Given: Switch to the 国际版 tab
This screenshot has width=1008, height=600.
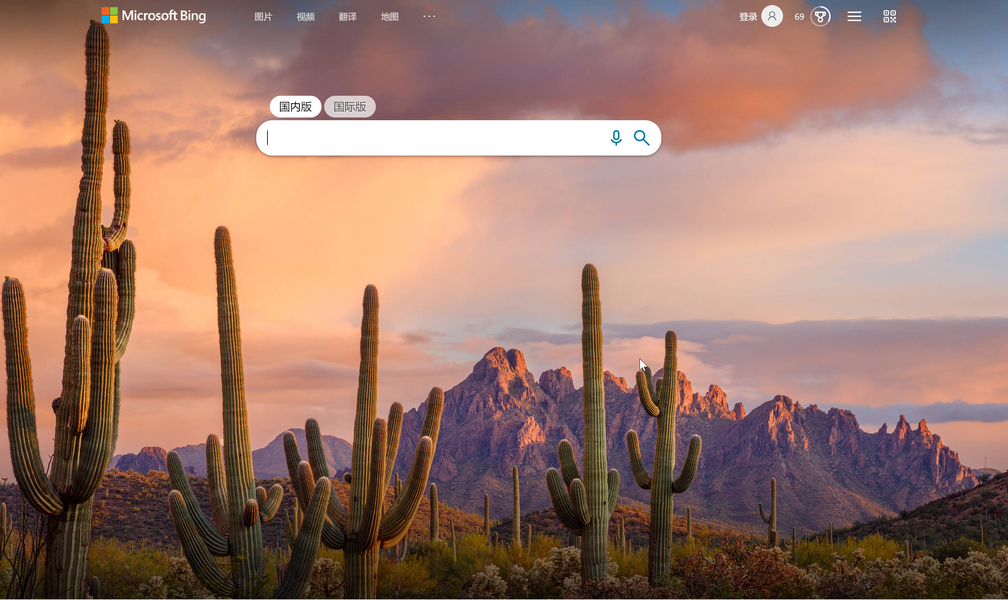Looking at the screenshot, I should [x=350, y=107].
